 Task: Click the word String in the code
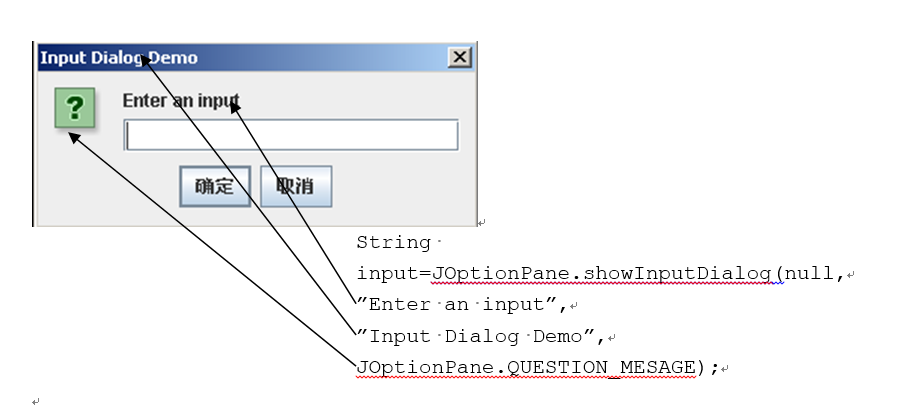[x=393, y=242]
